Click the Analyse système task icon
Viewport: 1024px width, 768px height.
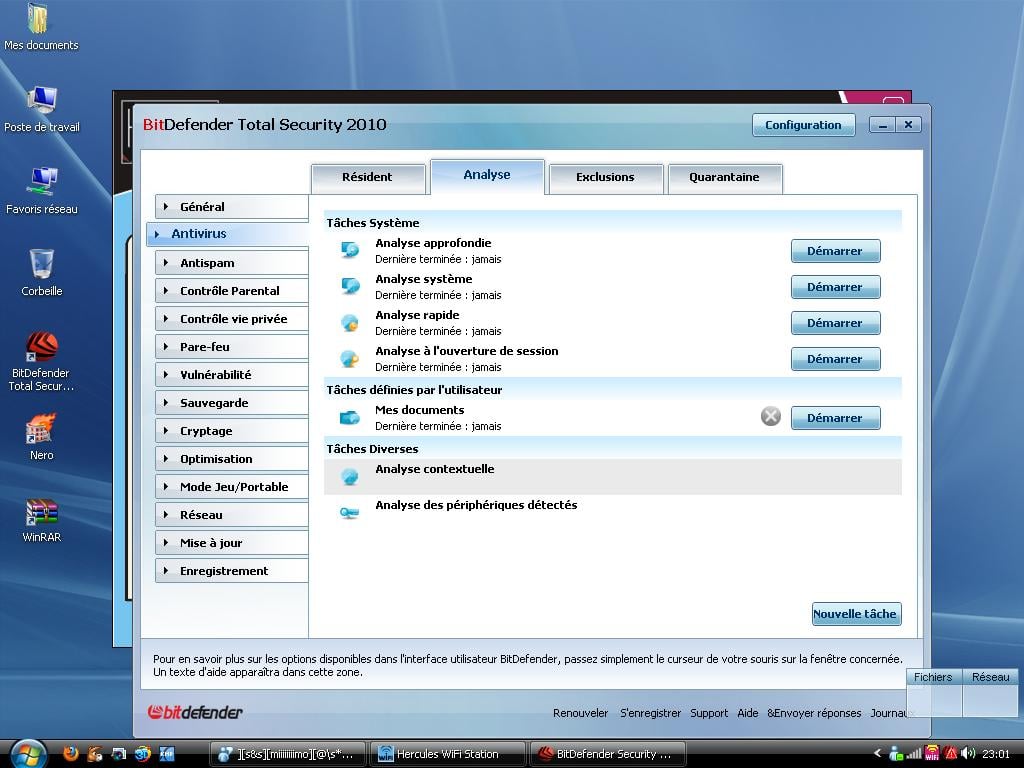[350, 286]
